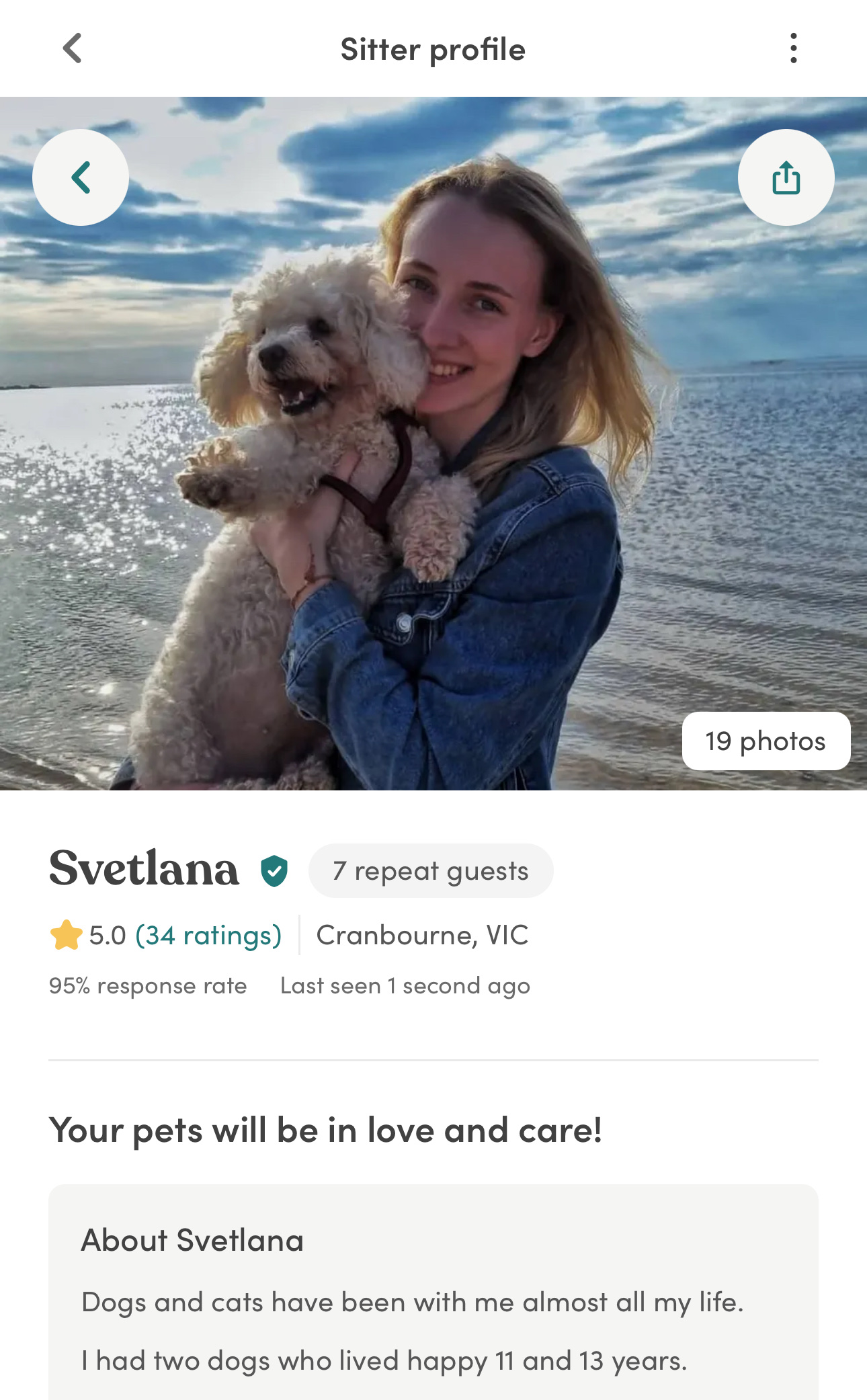Screen dimensions: 867x1400
Task: Tap the 7 repeat guests chip
Action: [x=431, y=870]
